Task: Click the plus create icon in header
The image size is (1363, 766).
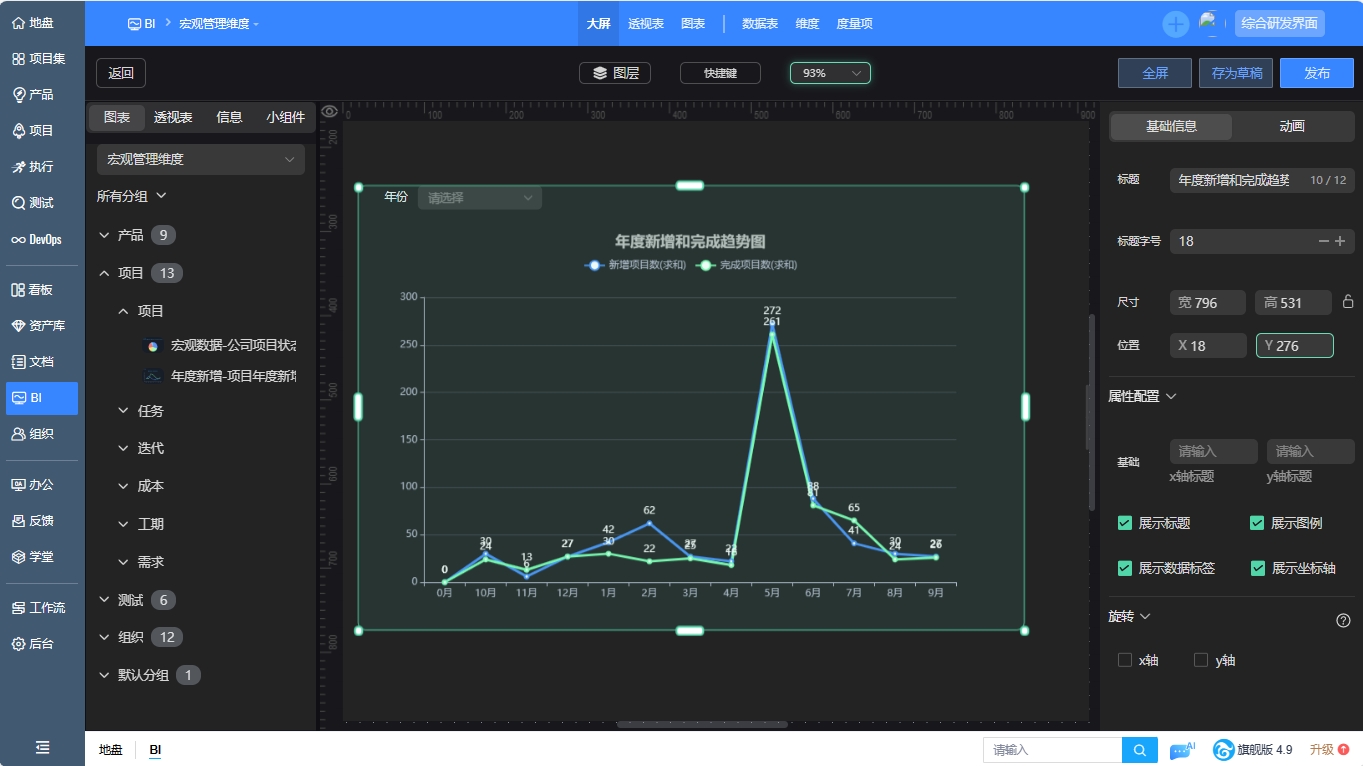Action: tap(1176, 24)
